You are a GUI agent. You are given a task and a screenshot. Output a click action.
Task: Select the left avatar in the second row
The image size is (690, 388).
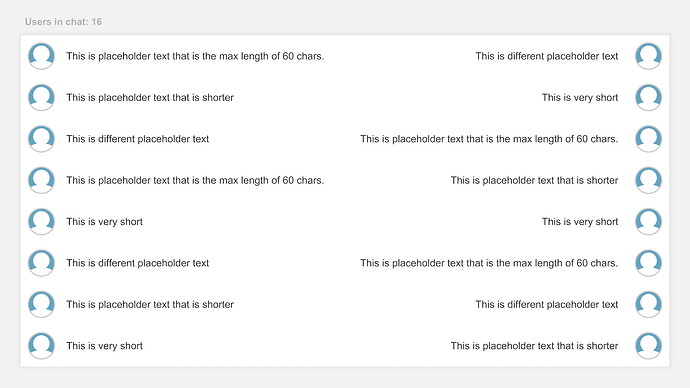[x=41, y=97]
